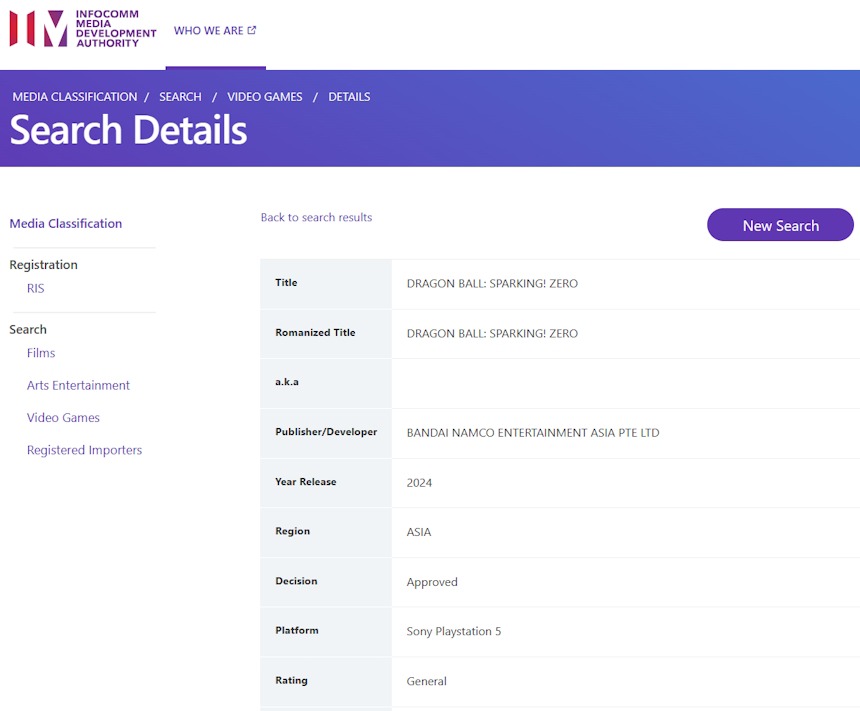The height and width of the screenshot is (711, 860).
Task: Open Video Games search in sidebar
Action: (63, 417)
